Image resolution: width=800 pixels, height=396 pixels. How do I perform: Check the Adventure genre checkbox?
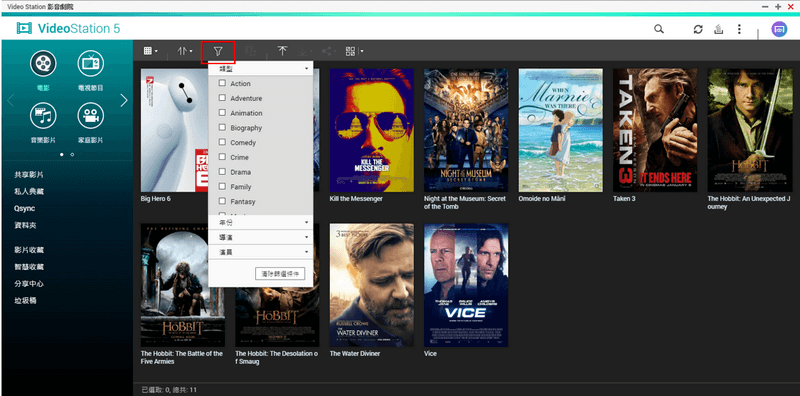[x=222, y=98]
